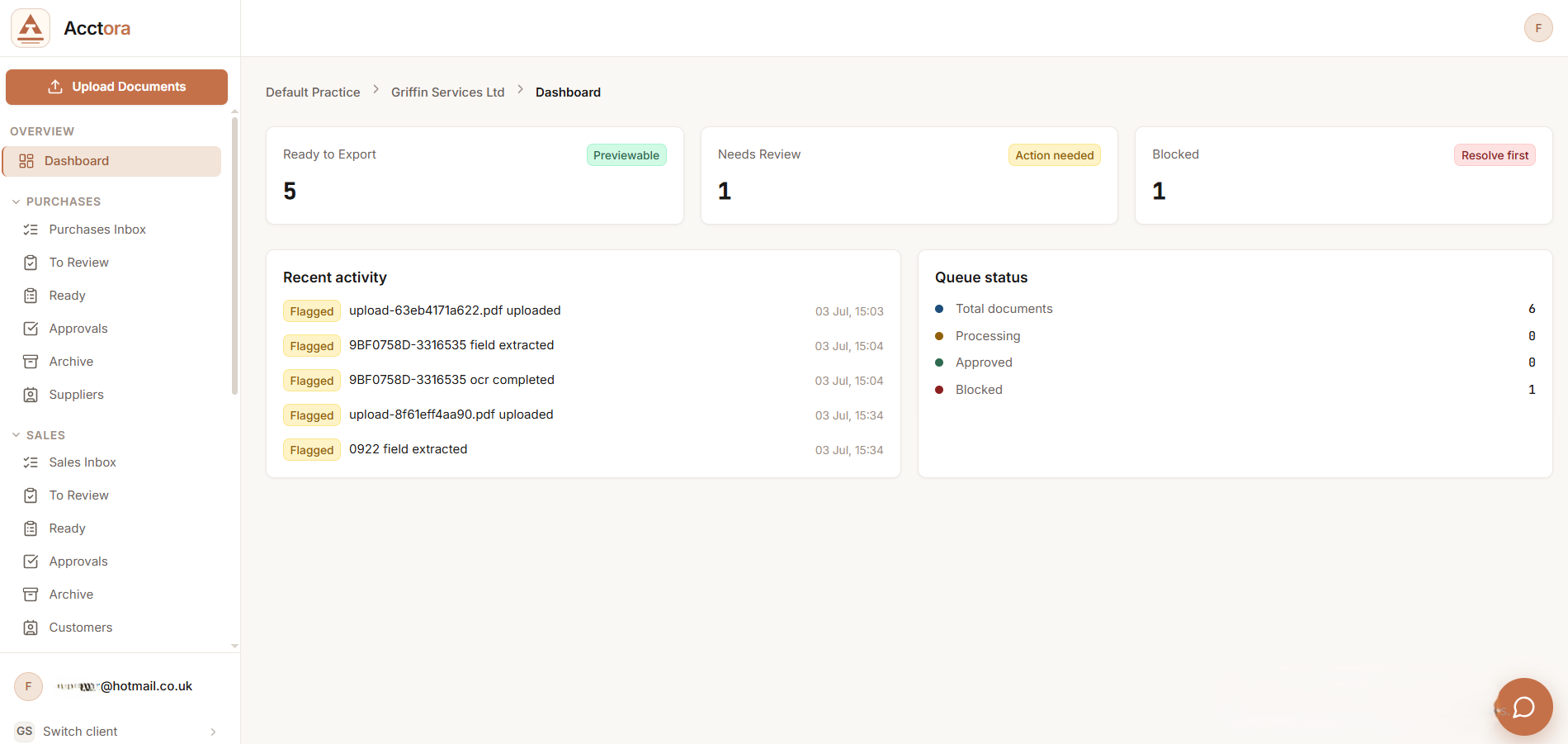Screen dimensions: 1568x744
Task: Click the Default Practice breadcrumb
Action: tap(313, 92)
